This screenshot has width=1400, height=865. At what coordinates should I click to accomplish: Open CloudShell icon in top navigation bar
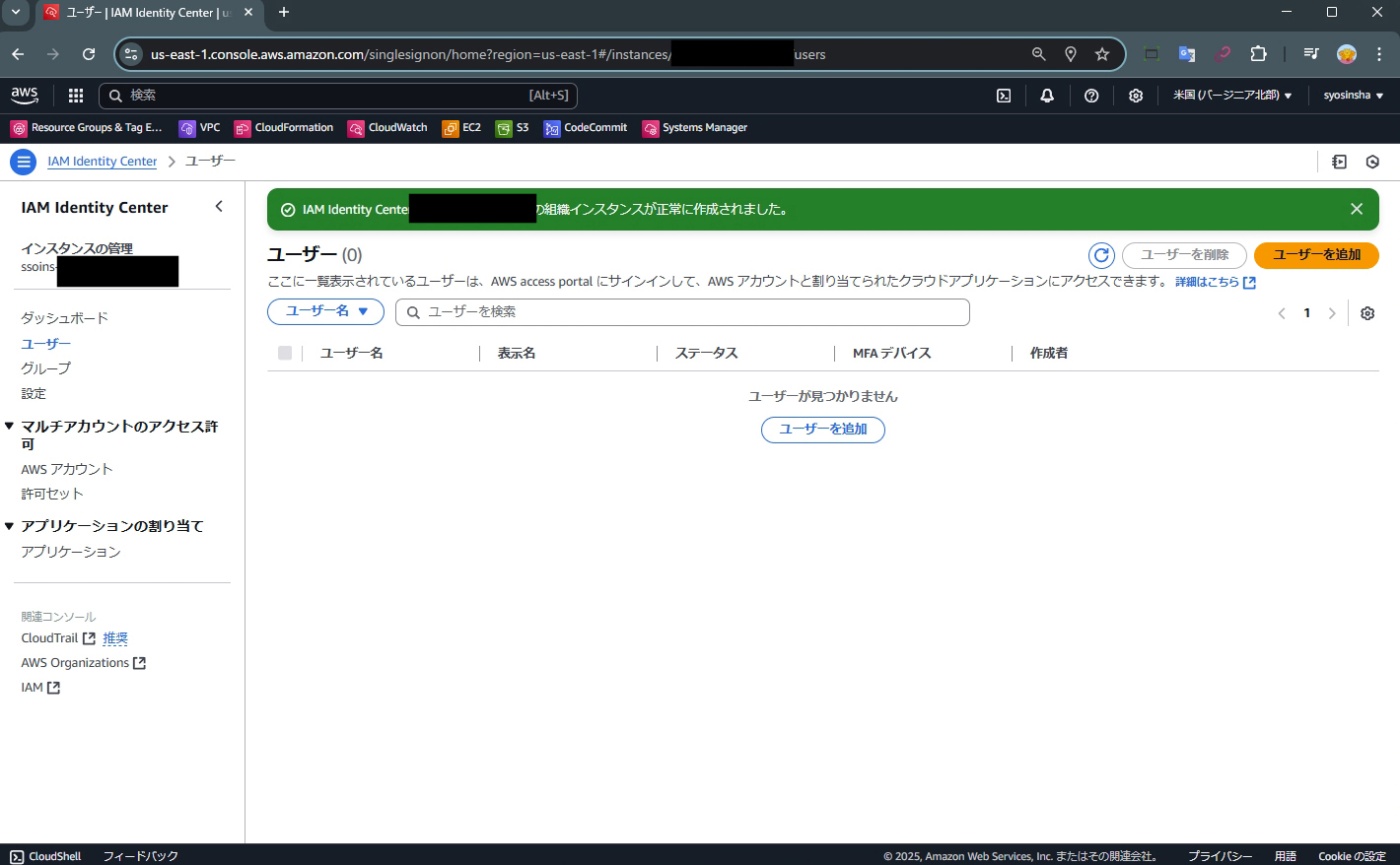coord(1003,96)
